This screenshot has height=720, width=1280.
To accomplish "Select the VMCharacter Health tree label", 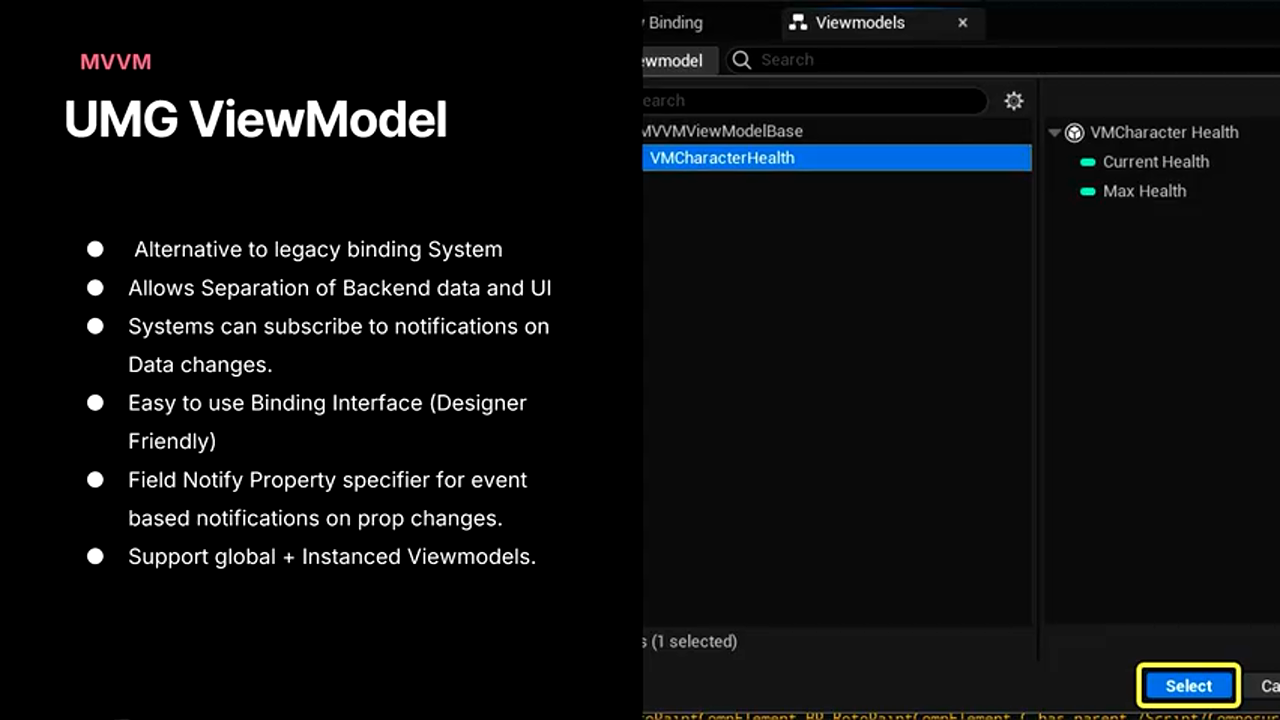I will click(x=1164, y=132).
